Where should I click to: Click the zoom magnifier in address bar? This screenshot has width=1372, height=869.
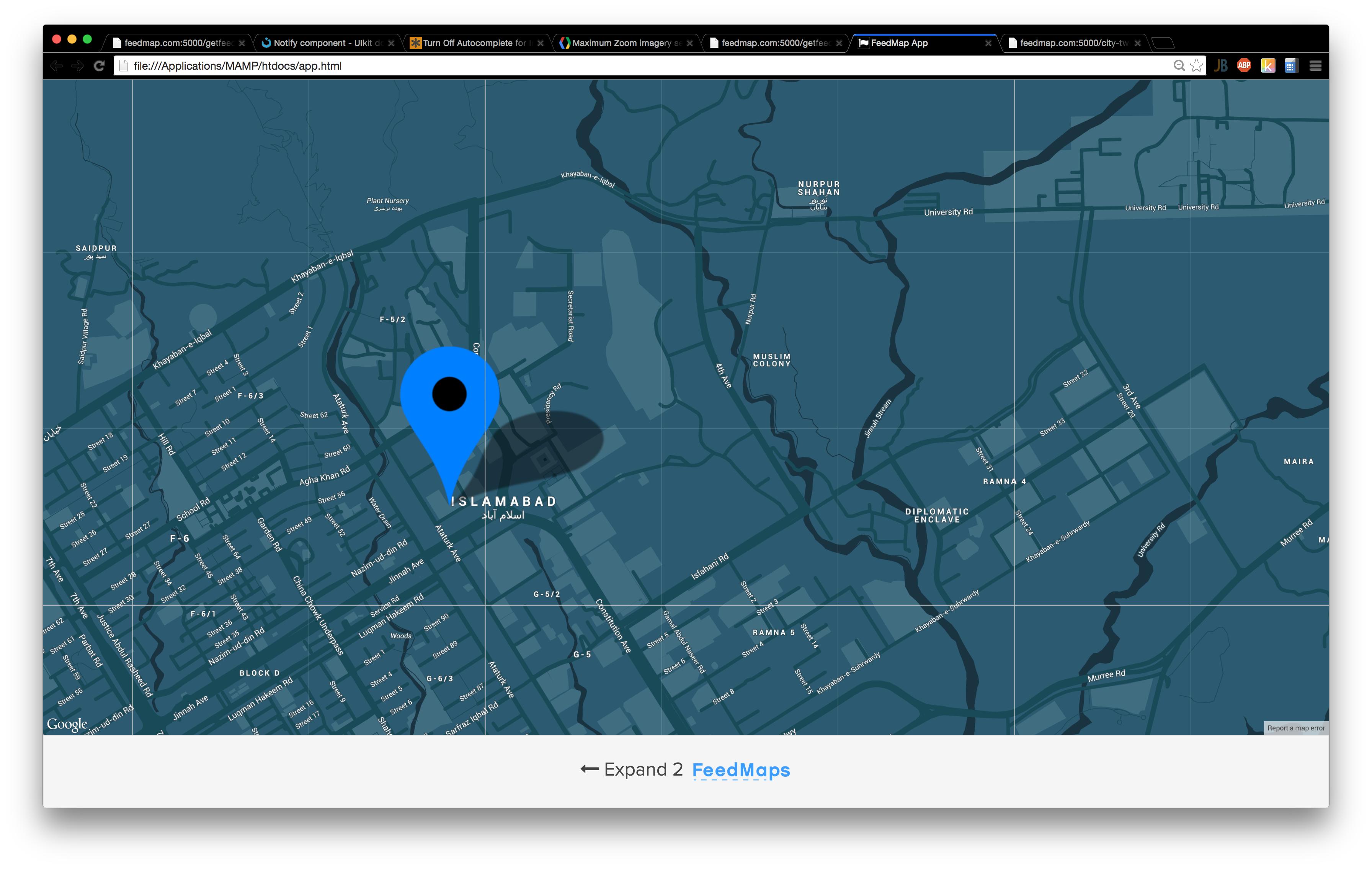point(1179,66)
